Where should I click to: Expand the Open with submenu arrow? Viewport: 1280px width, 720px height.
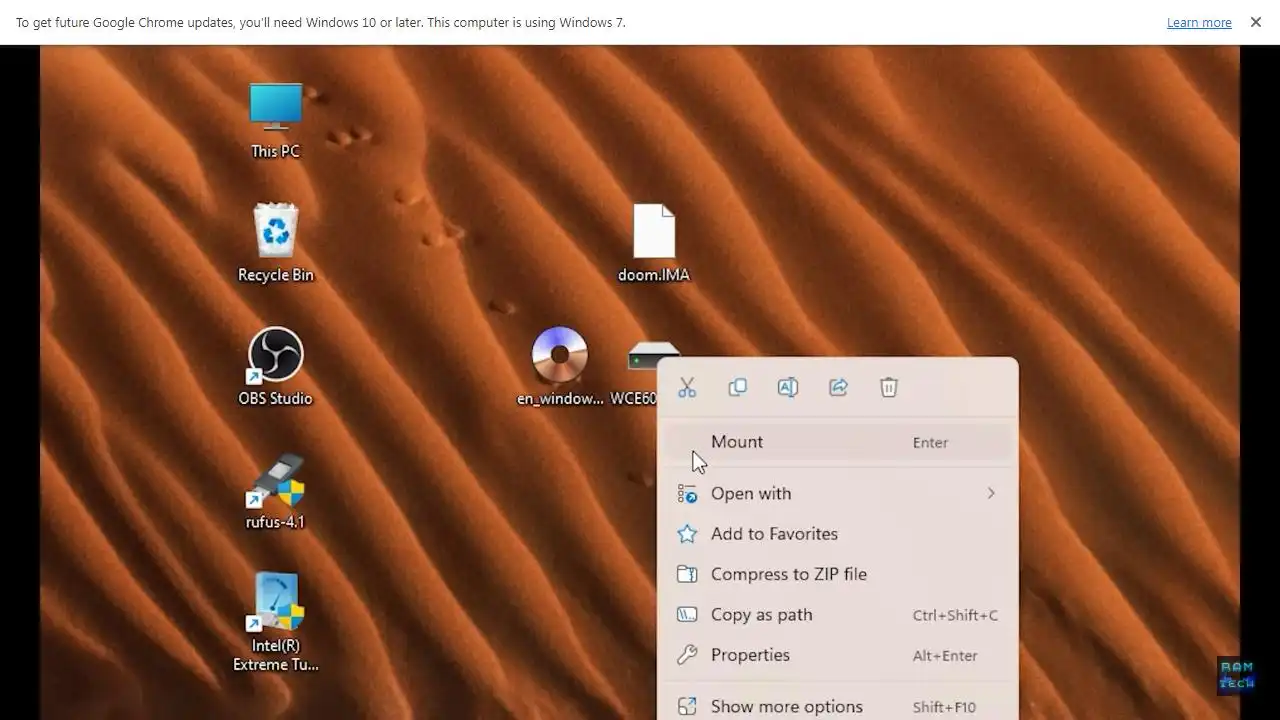click(x=991, y=493)
